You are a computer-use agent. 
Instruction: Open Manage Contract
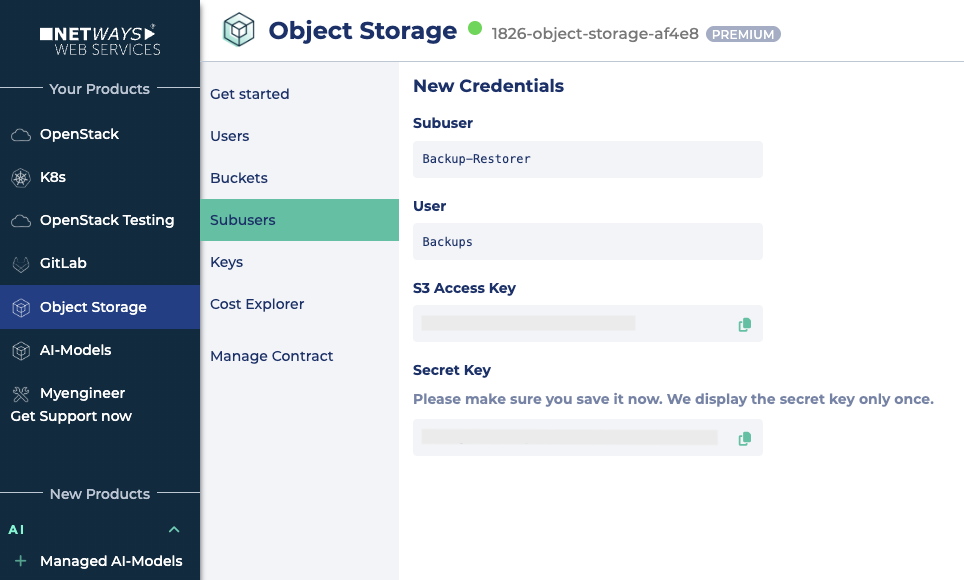[x=271, y=356]
